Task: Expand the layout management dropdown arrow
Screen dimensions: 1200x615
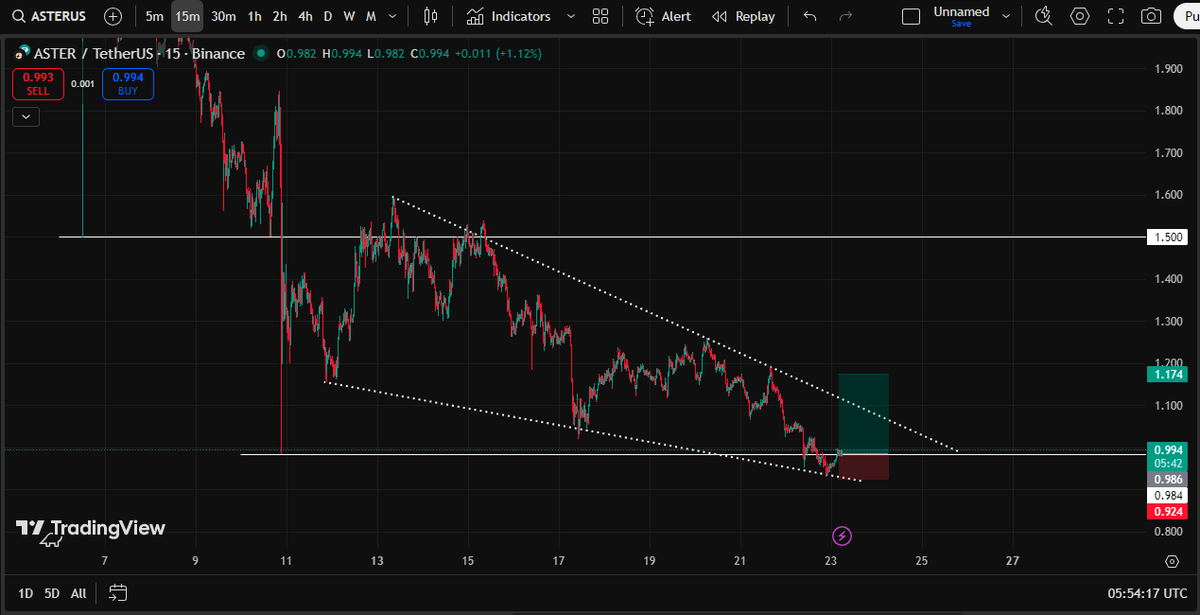Action: point(1006,17)
